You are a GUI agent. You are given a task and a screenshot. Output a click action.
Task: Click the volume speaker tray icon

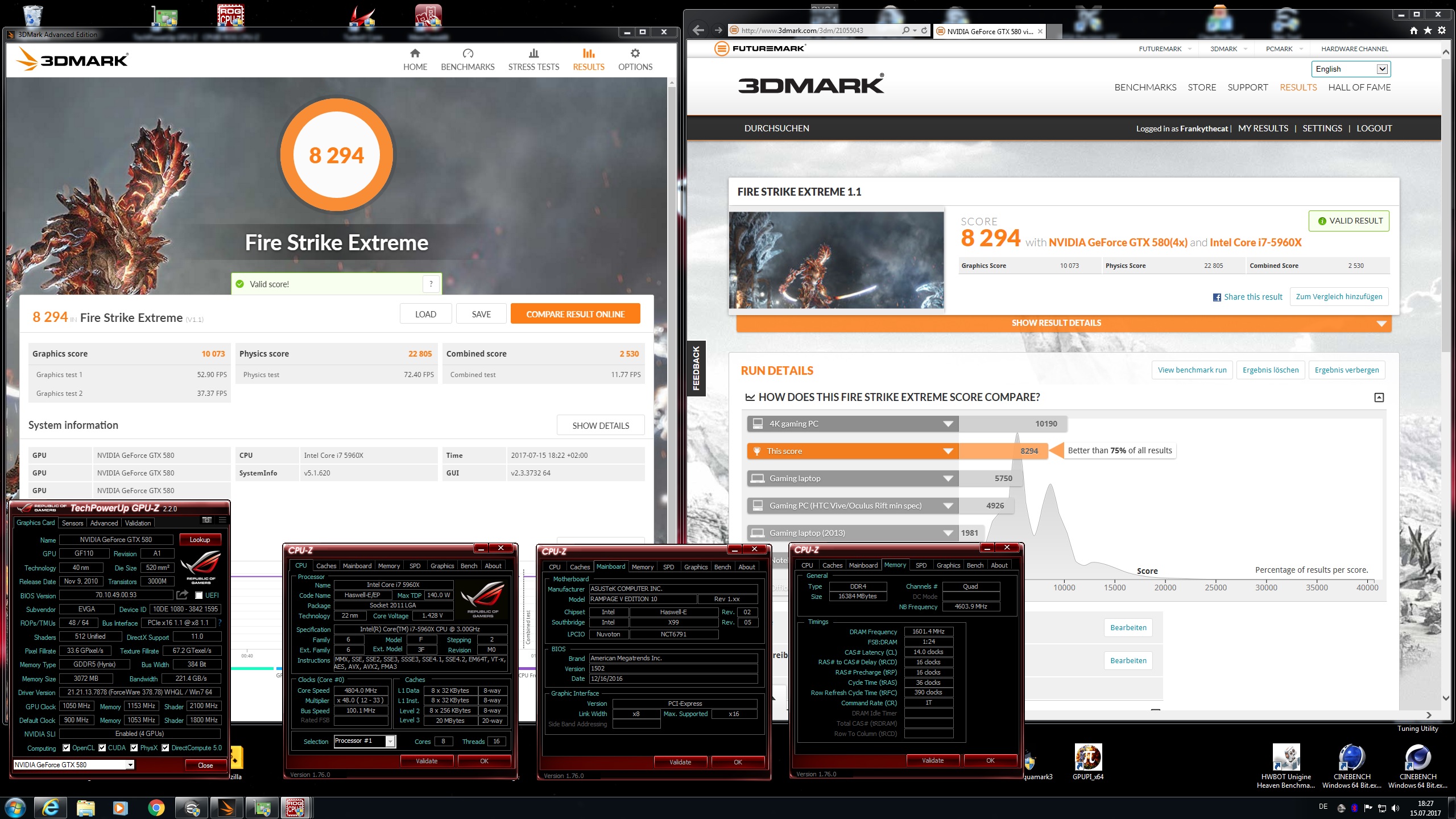click(1395, 808)
